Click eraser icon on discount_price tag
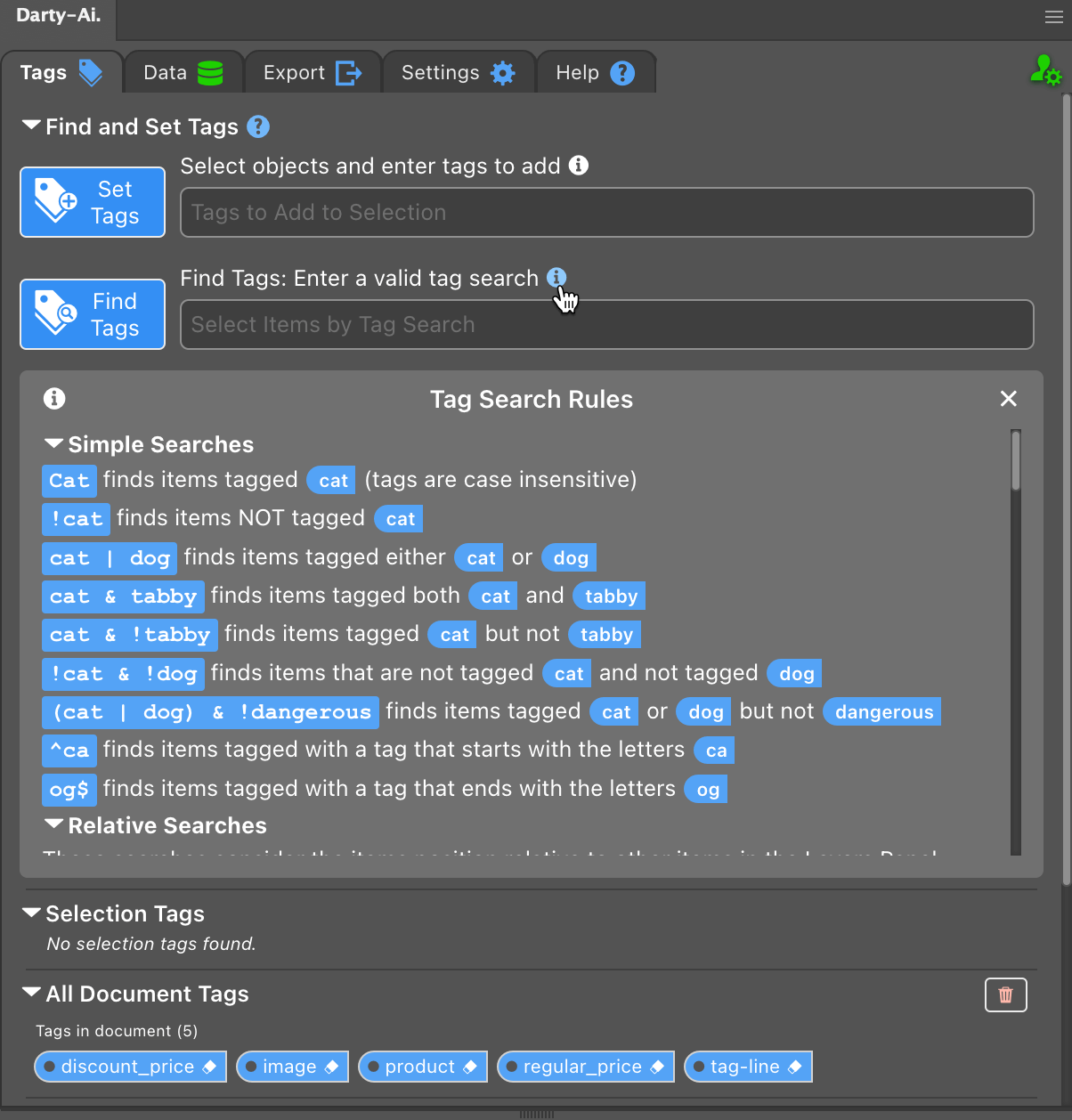This screenshot has width=1072, height=1120. [210, 1067]
